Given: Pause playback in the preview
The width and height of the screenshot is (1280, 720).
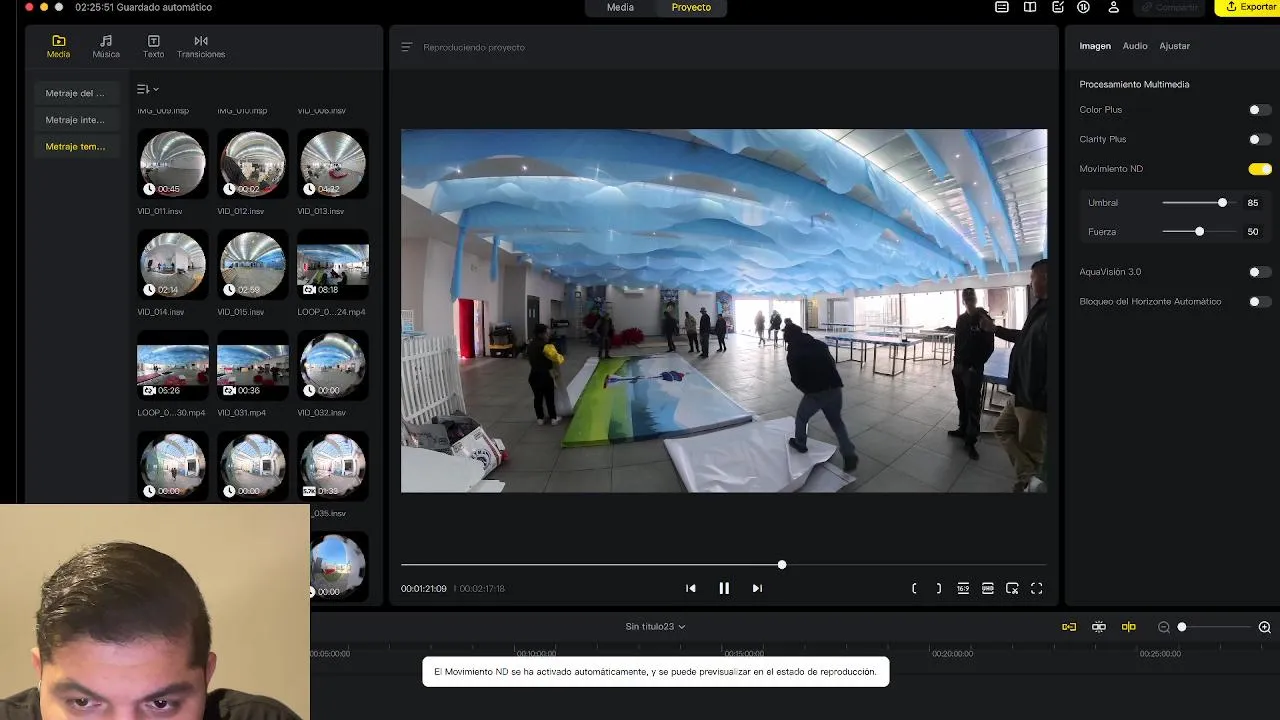Looking at the screenshot, I should coord(724,588).
